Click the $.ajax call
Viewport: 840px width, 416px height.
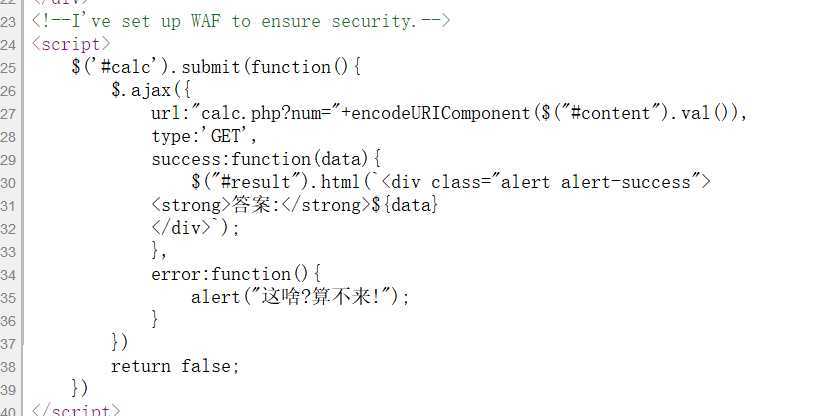[139, 90]
